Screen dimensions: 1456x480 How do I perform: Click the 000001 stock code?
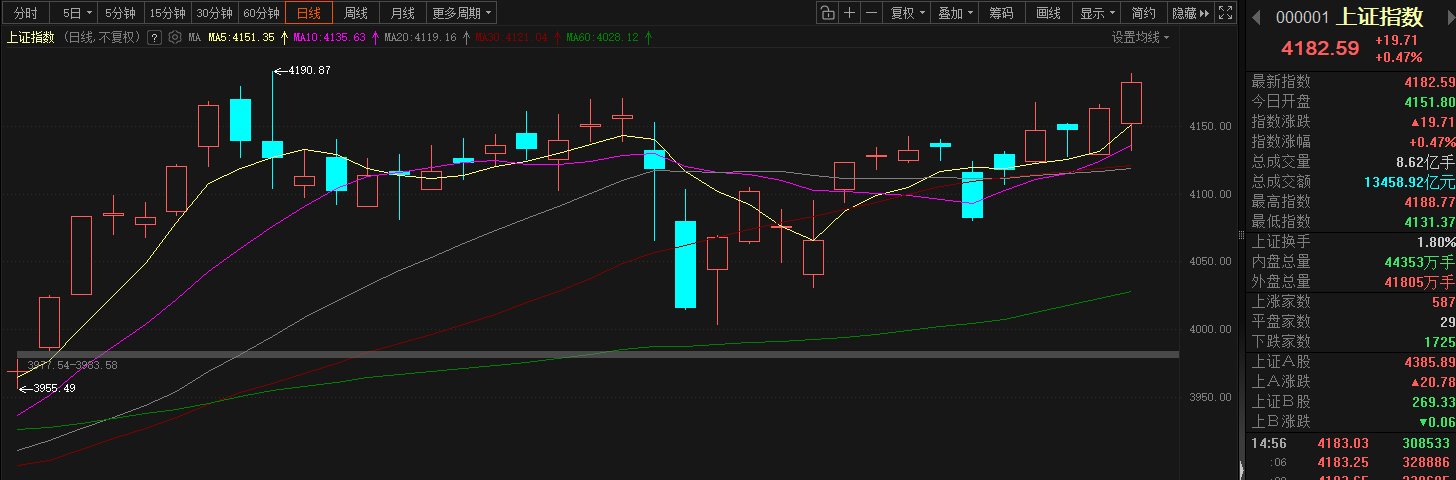[1302, 18]
